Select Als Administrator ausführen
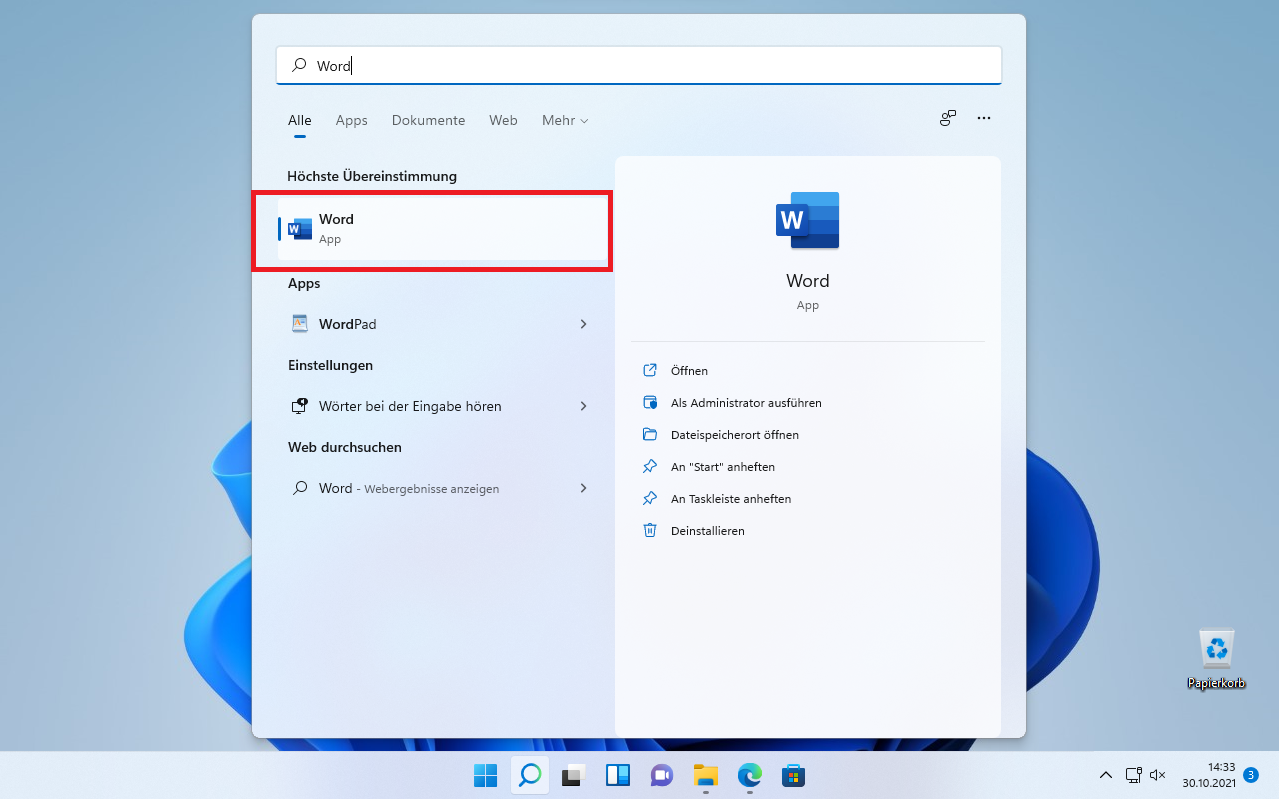1279x799 pixels. pos(745,403)
